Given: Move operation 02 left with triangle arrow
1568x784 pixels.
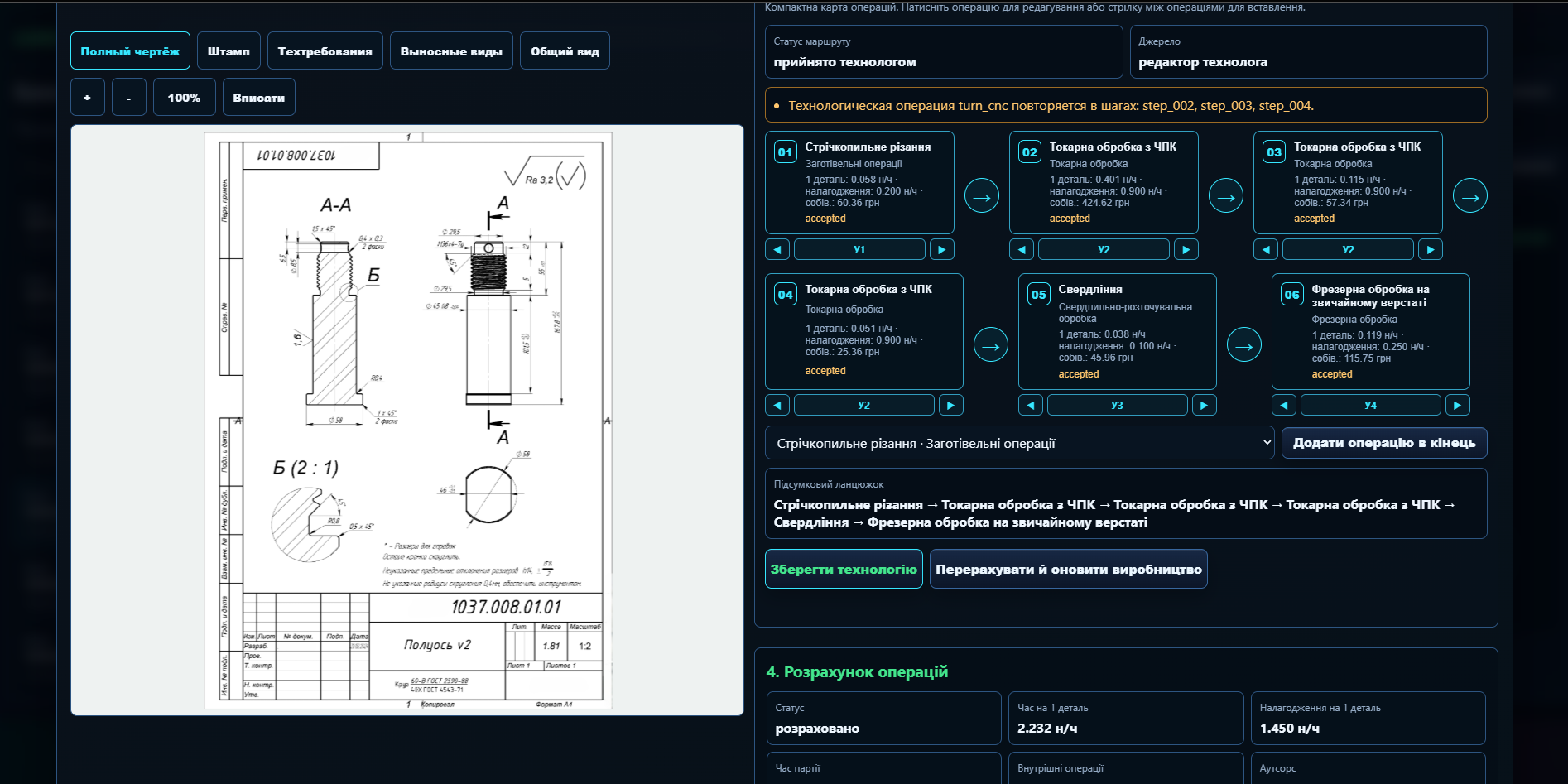Looking at the screenshot, I should (1022, 249).
